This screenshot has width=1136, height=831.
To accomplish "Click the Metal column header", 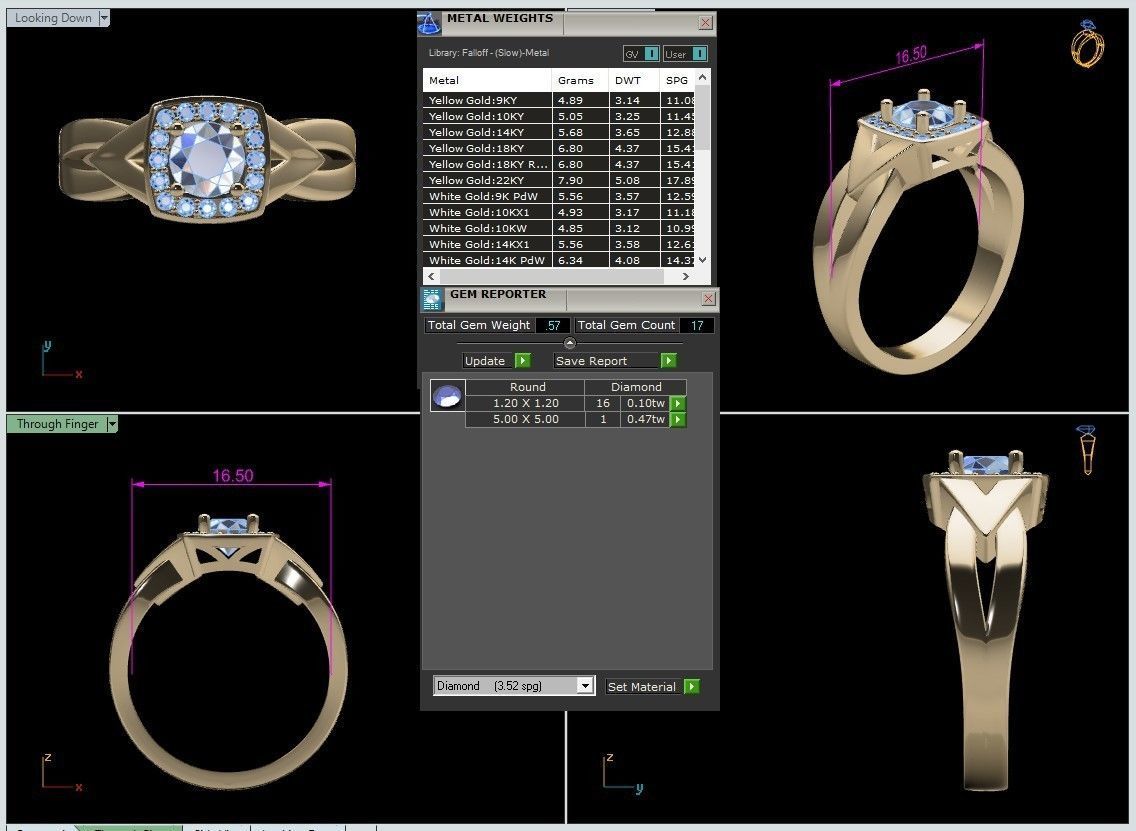I will coord(487,80).
